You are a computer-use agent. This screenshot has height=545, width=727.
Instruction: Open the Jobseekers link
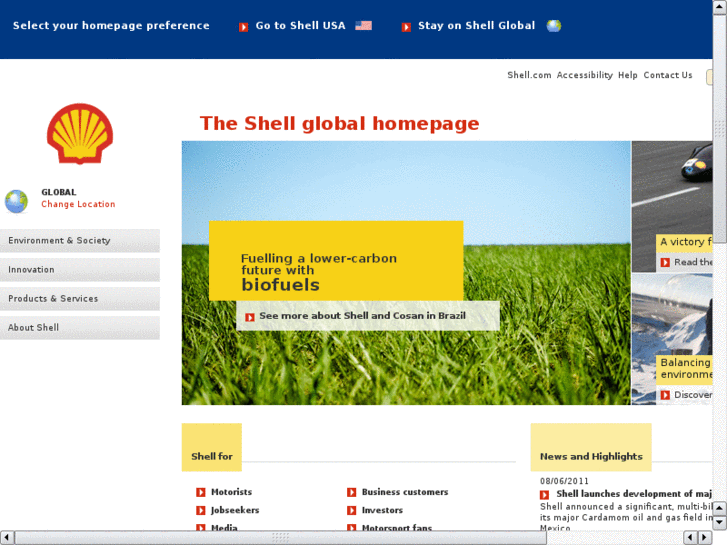click(x=235, y=510)
